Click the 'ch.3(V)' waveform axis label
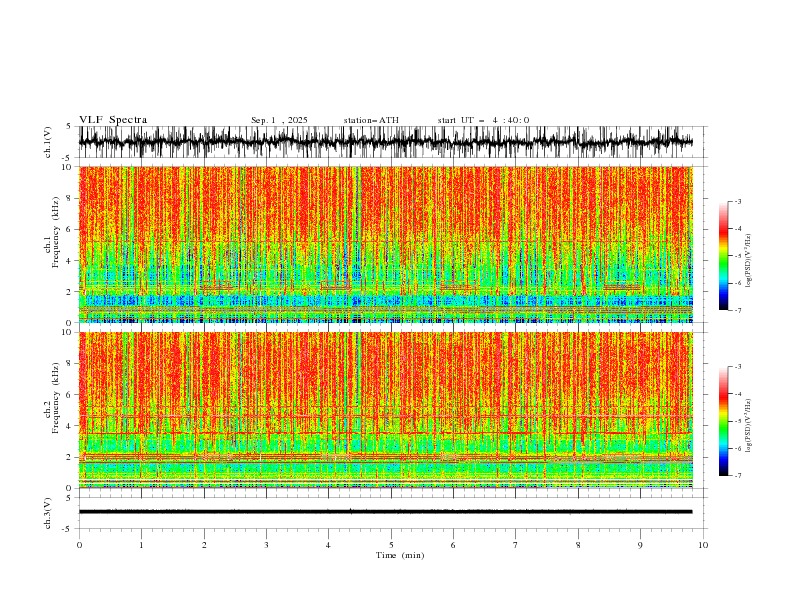Screen dimensions: 792x612 (48, 513)
